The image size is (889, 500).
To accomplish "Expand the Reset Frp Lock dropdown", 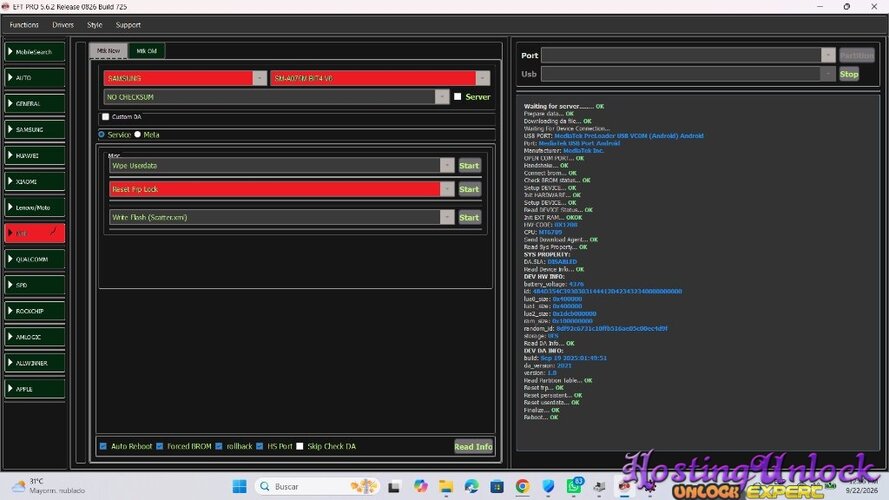I will (x=447, y=189).
